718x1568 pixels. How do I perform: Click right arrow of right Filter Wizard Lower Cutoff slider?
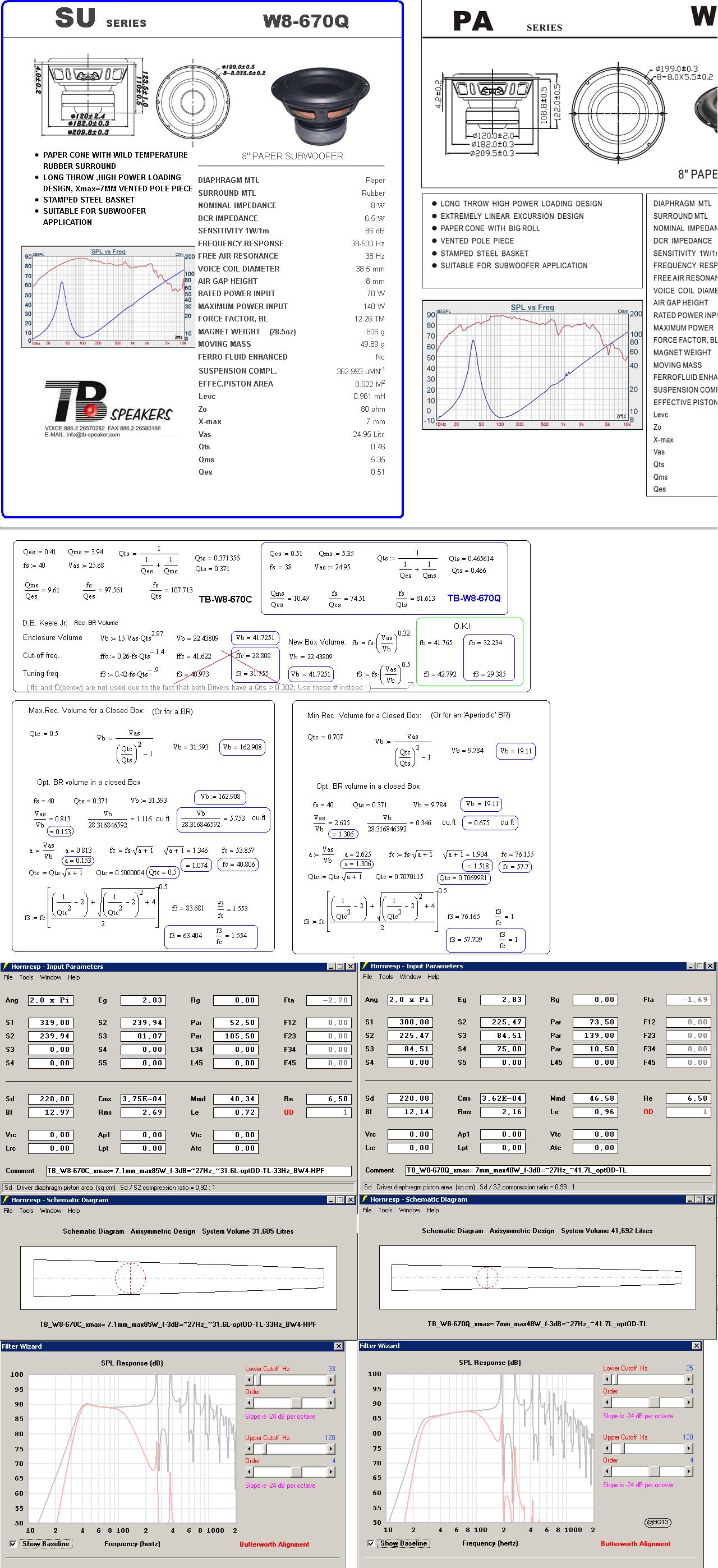point(689,1380)
